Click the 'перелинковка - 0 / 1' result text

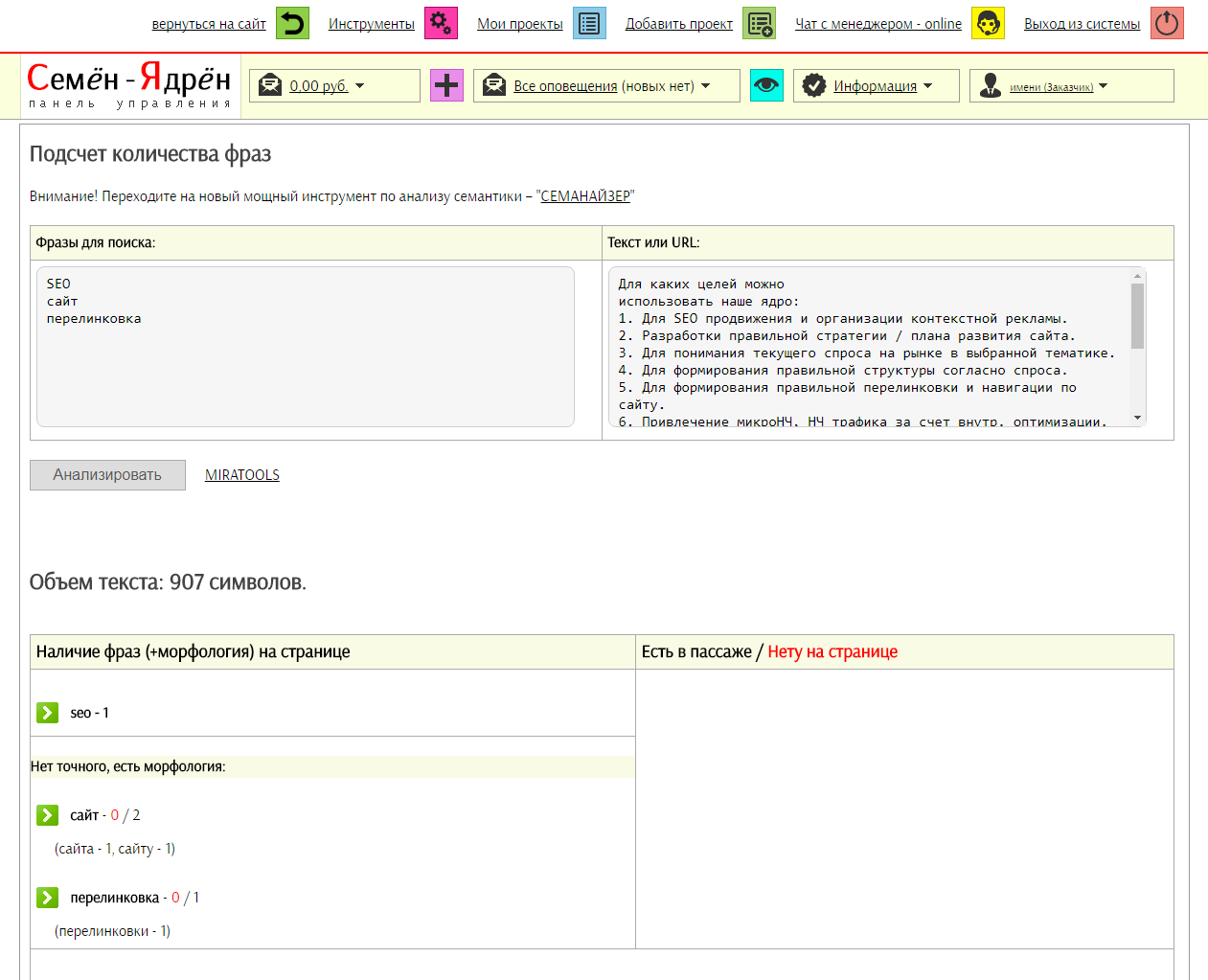click(135, 898)
